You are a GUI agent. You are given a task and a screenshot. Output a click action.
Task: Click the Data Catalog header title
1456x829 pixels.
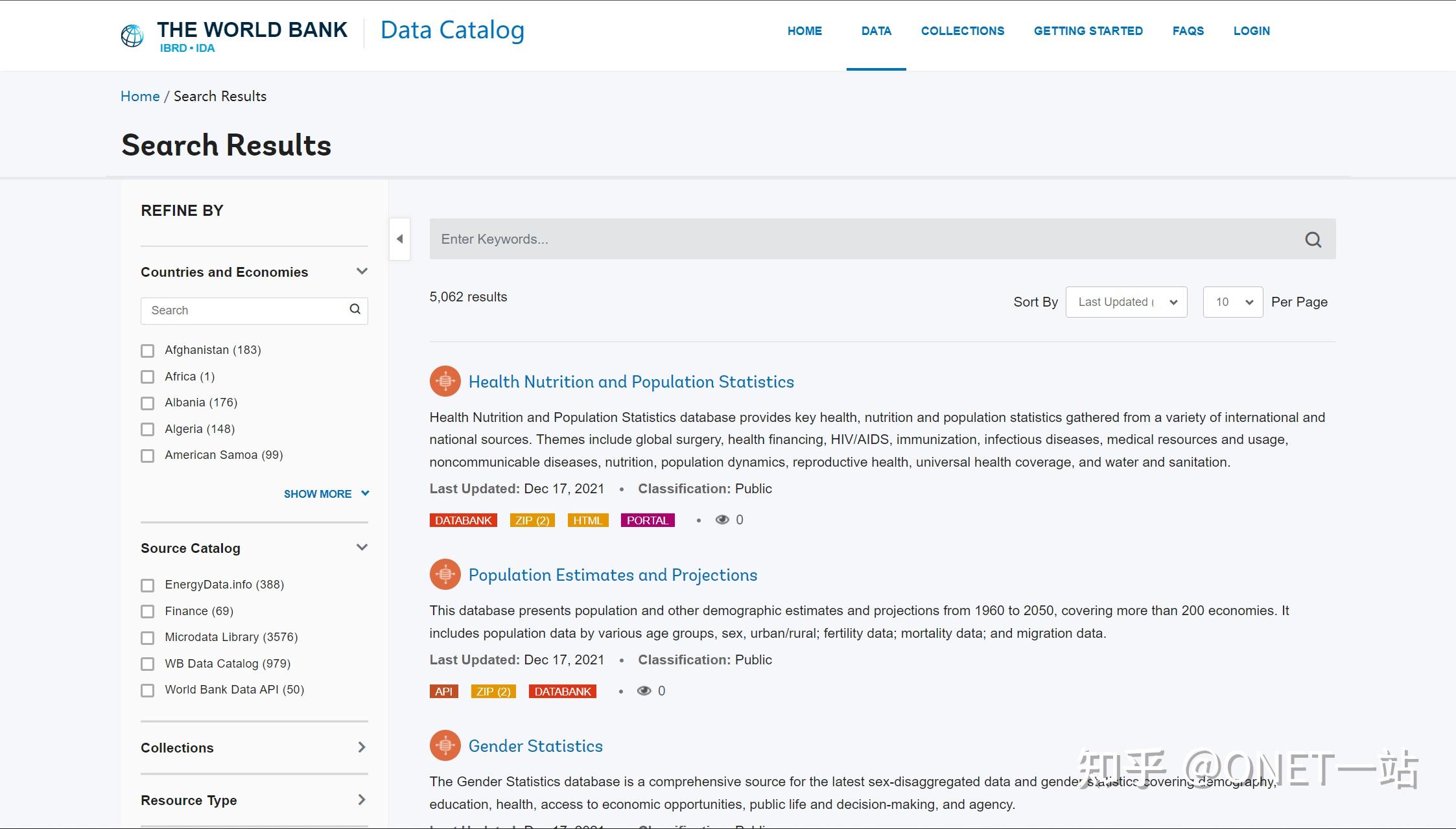click(452, 30)
